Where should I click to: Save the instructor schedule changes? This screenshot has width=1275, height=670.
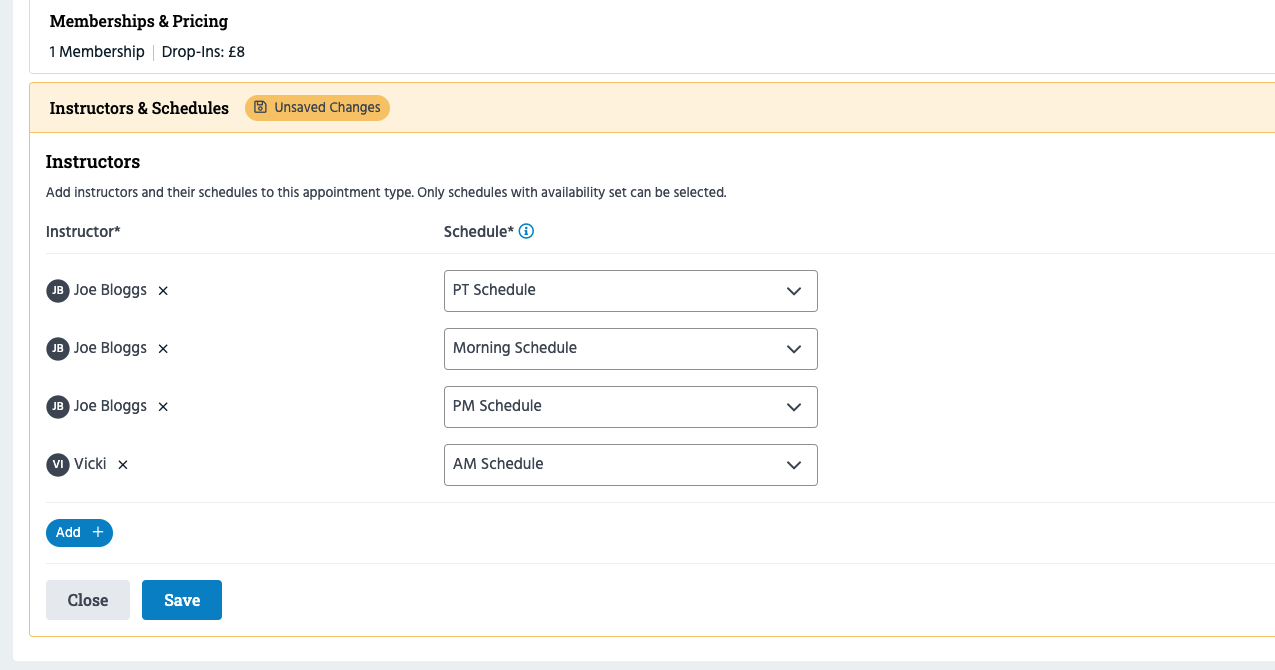click(181, 600)
